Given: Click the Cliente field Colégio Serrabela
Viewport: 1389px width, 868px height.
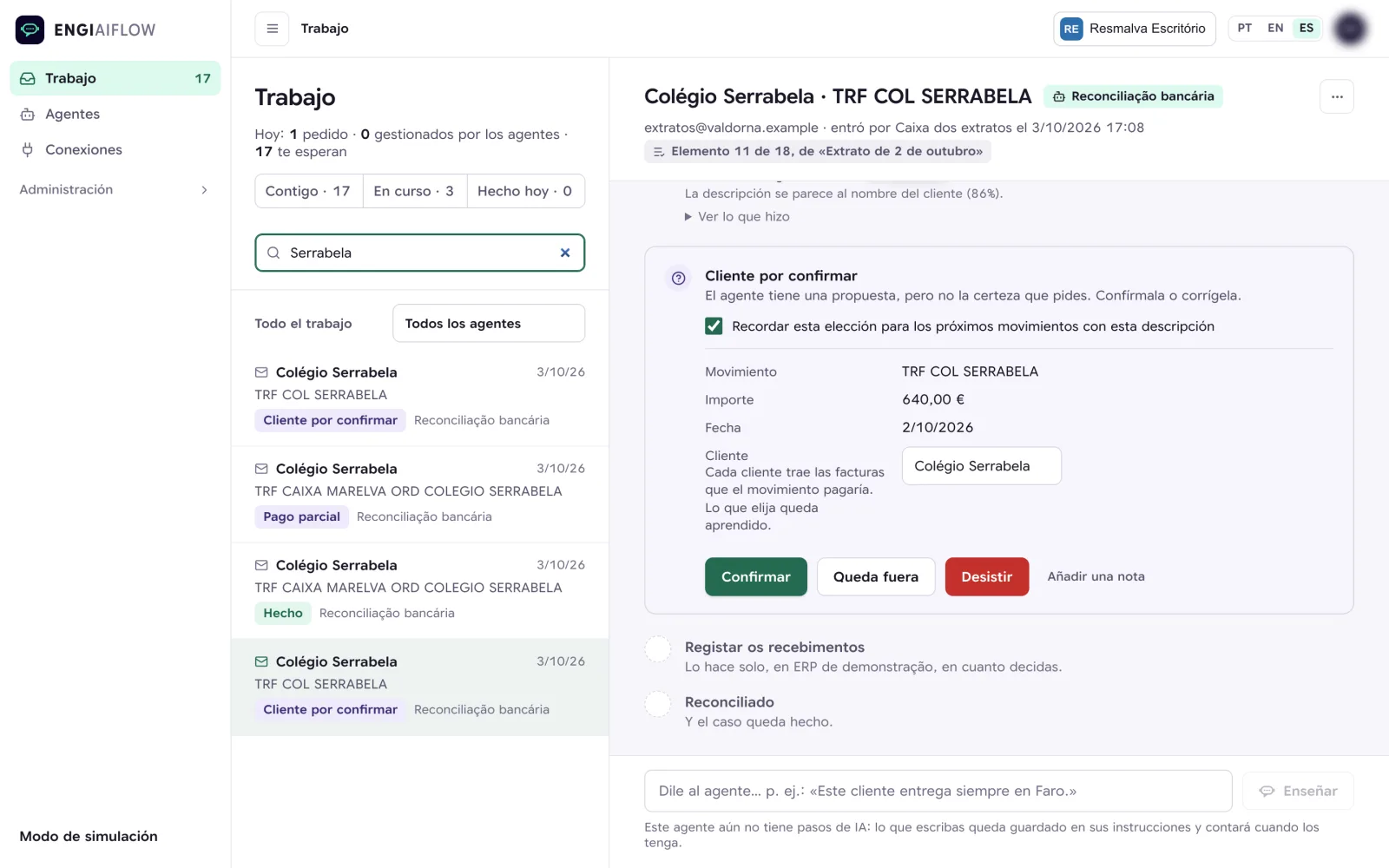Looking at the screenshot, I should click(981, 466).
